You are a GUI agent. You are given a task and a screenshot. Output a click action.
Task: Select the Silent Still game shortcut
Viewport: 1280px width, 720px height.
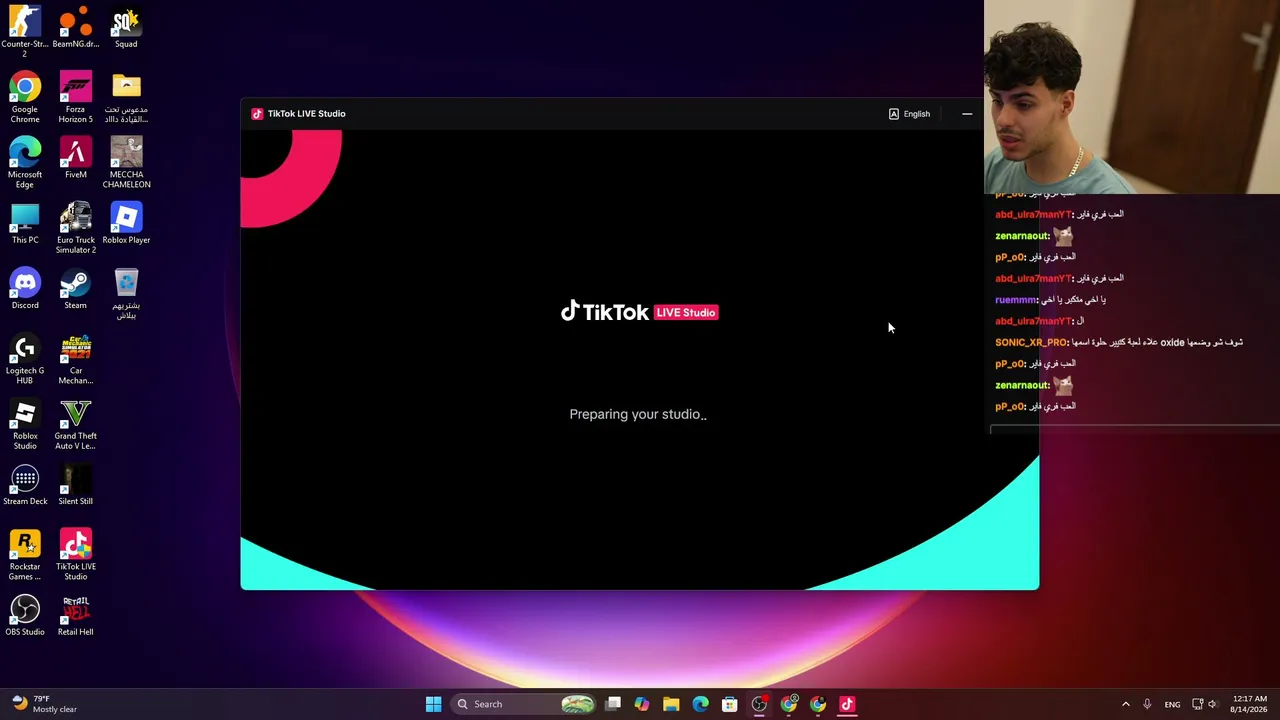point(75,485)
